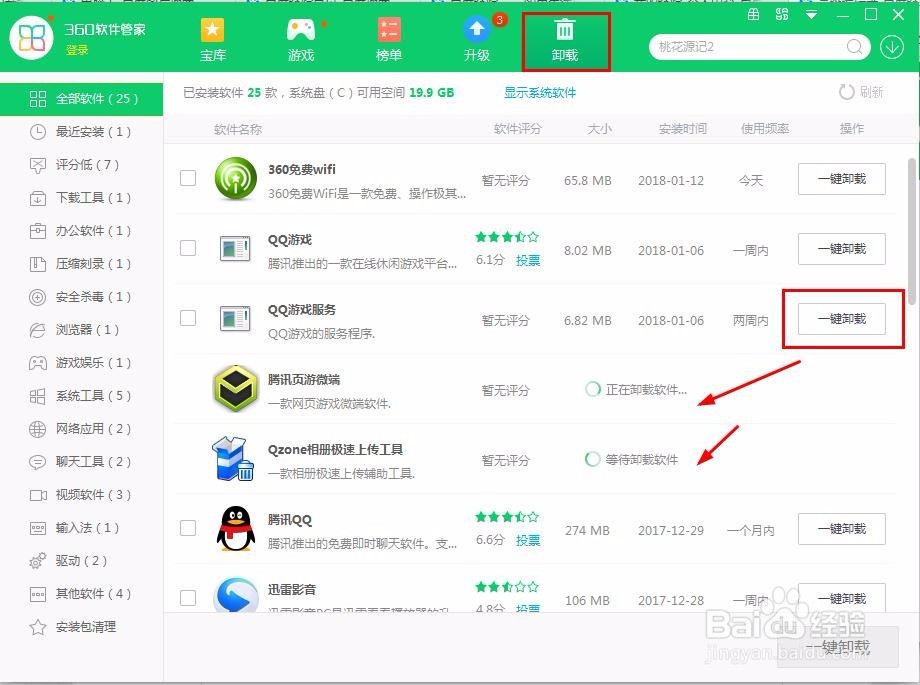This screenshot has width=920, height=685.
Task: Select the QQ游戏 checkbox
Action: [x=187, y=248]
